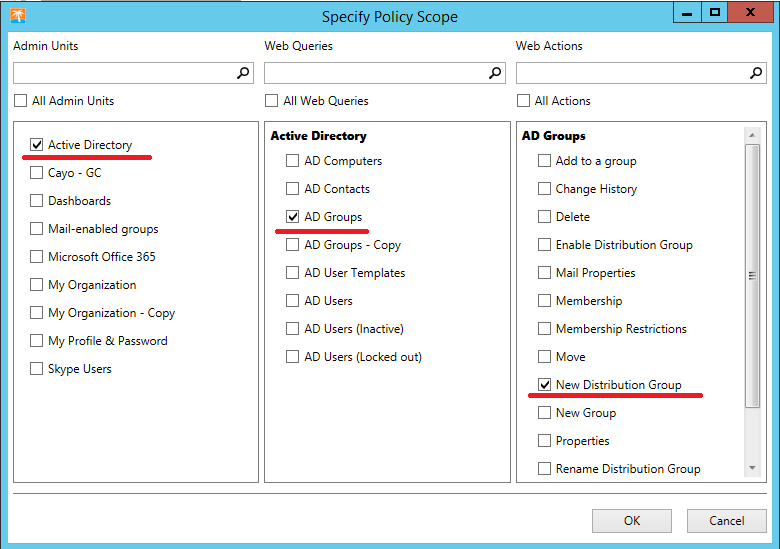Focus the Admin Units search field

click(x=133, y=73)
